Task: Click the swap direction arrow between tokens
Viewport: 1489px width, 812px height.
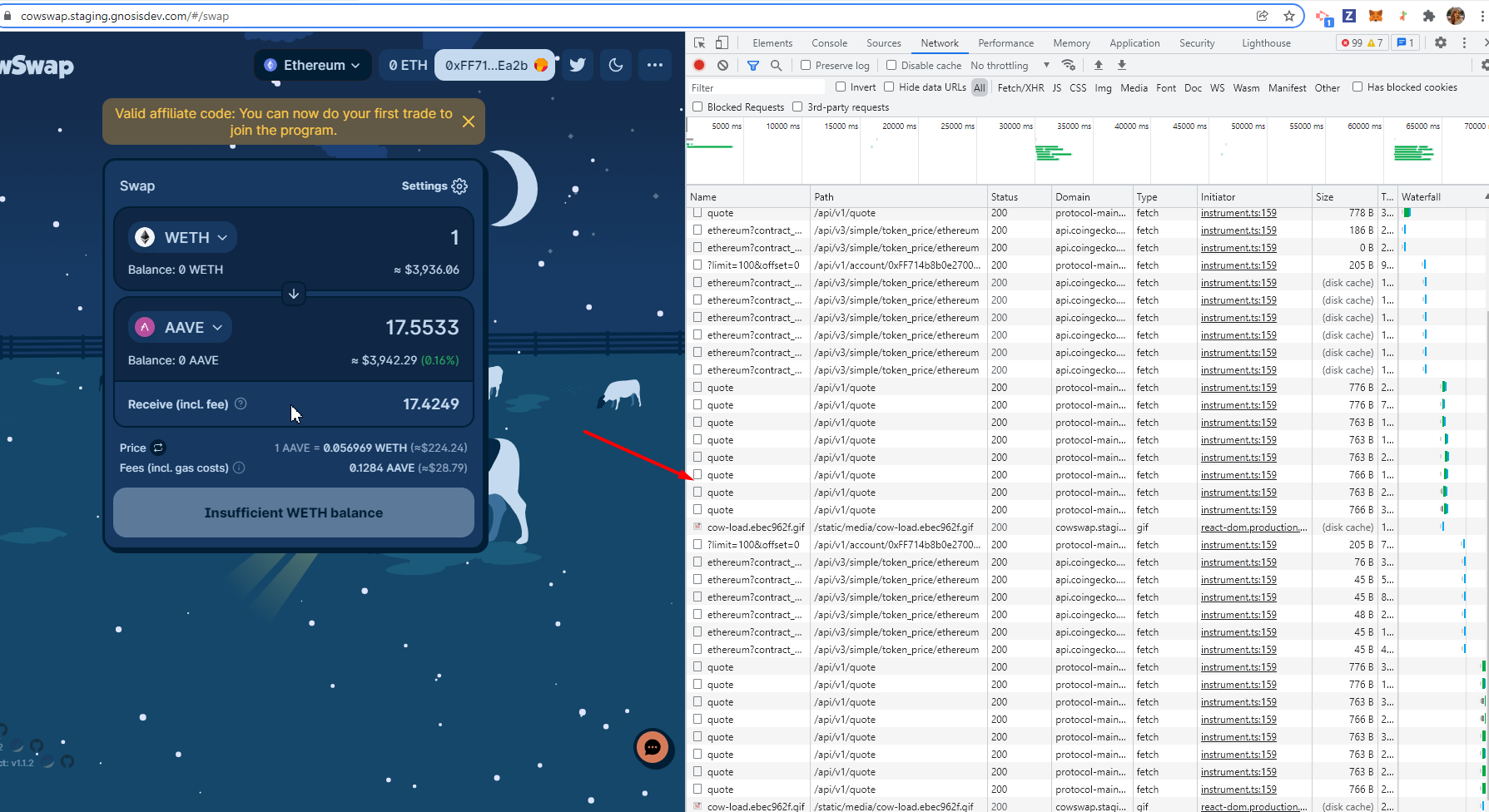Action: (294, 294)
